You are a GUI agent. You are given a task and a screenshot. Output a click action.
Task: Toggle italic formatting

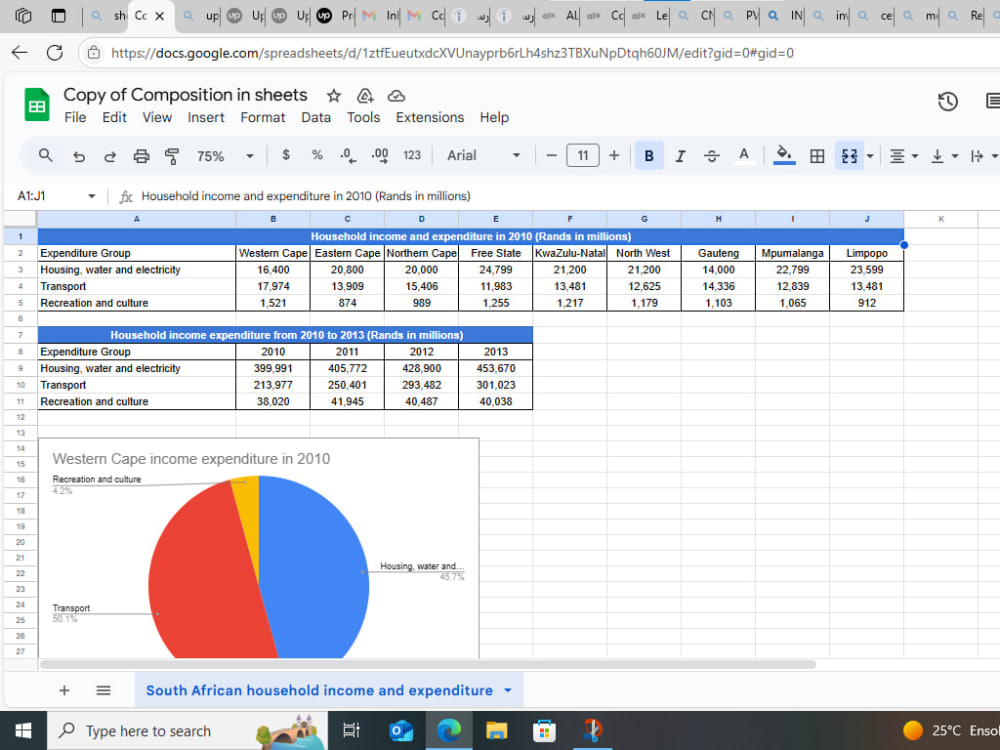(680, 156)
